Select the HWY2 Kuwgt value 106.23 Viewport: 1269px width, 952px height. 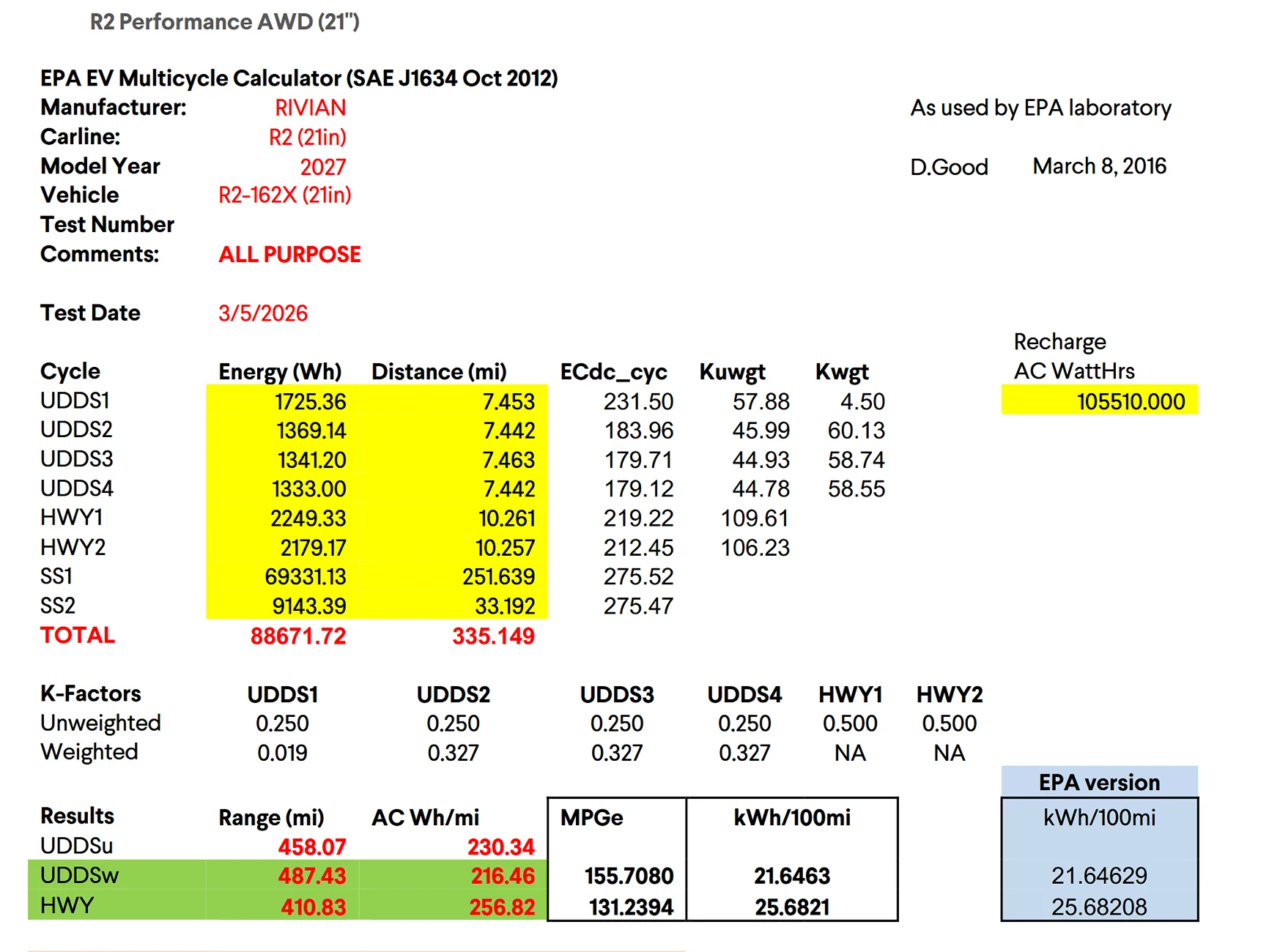tap(755, 548)
